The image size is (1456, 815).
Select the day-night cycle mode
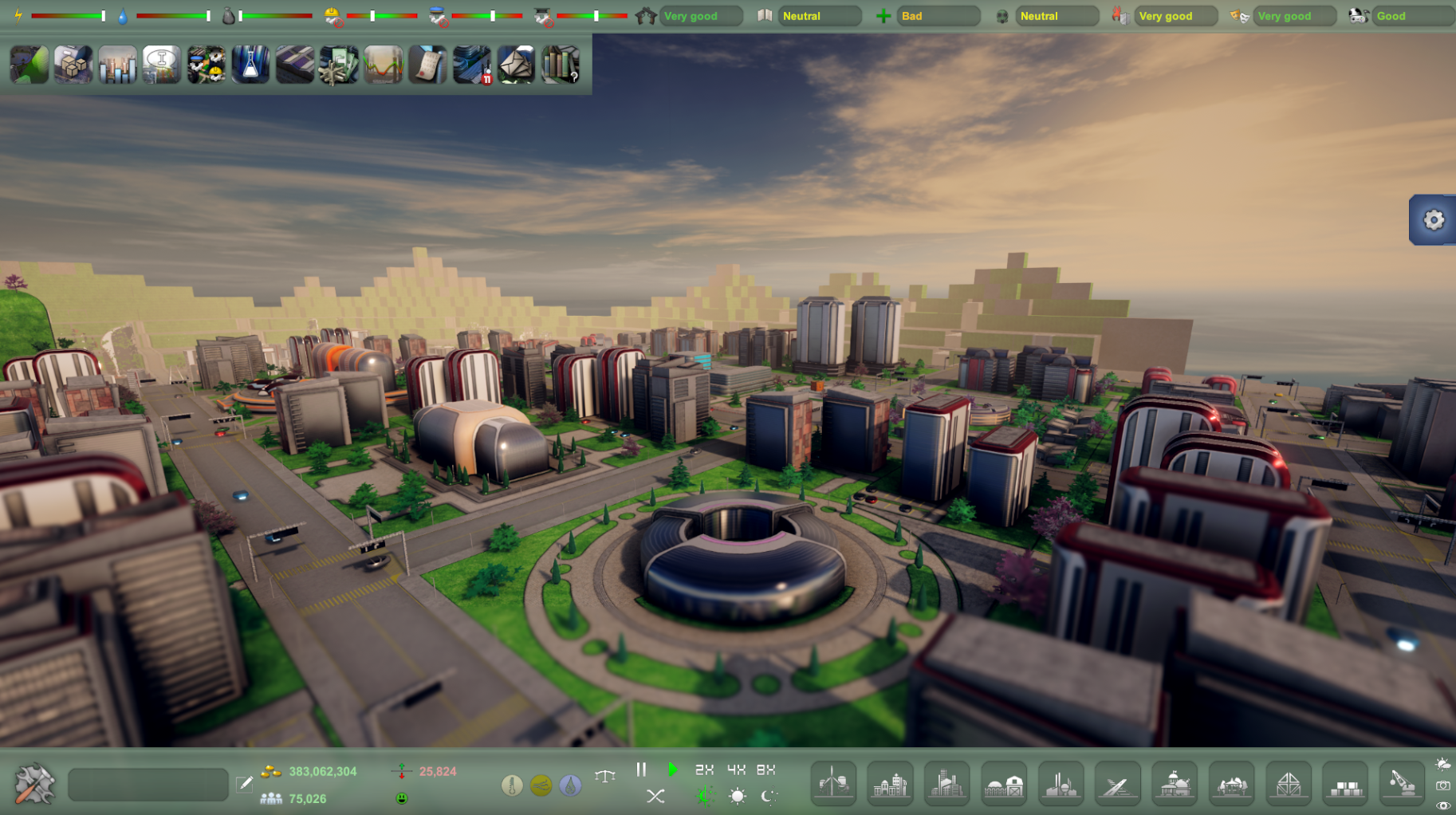click(705, 796)
